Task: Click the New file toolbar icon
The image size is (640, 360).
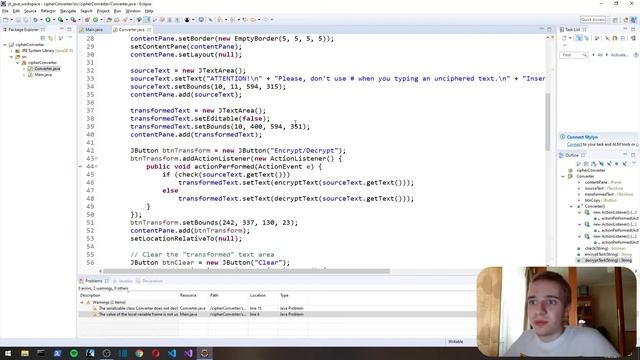Action: click(6, 20)
